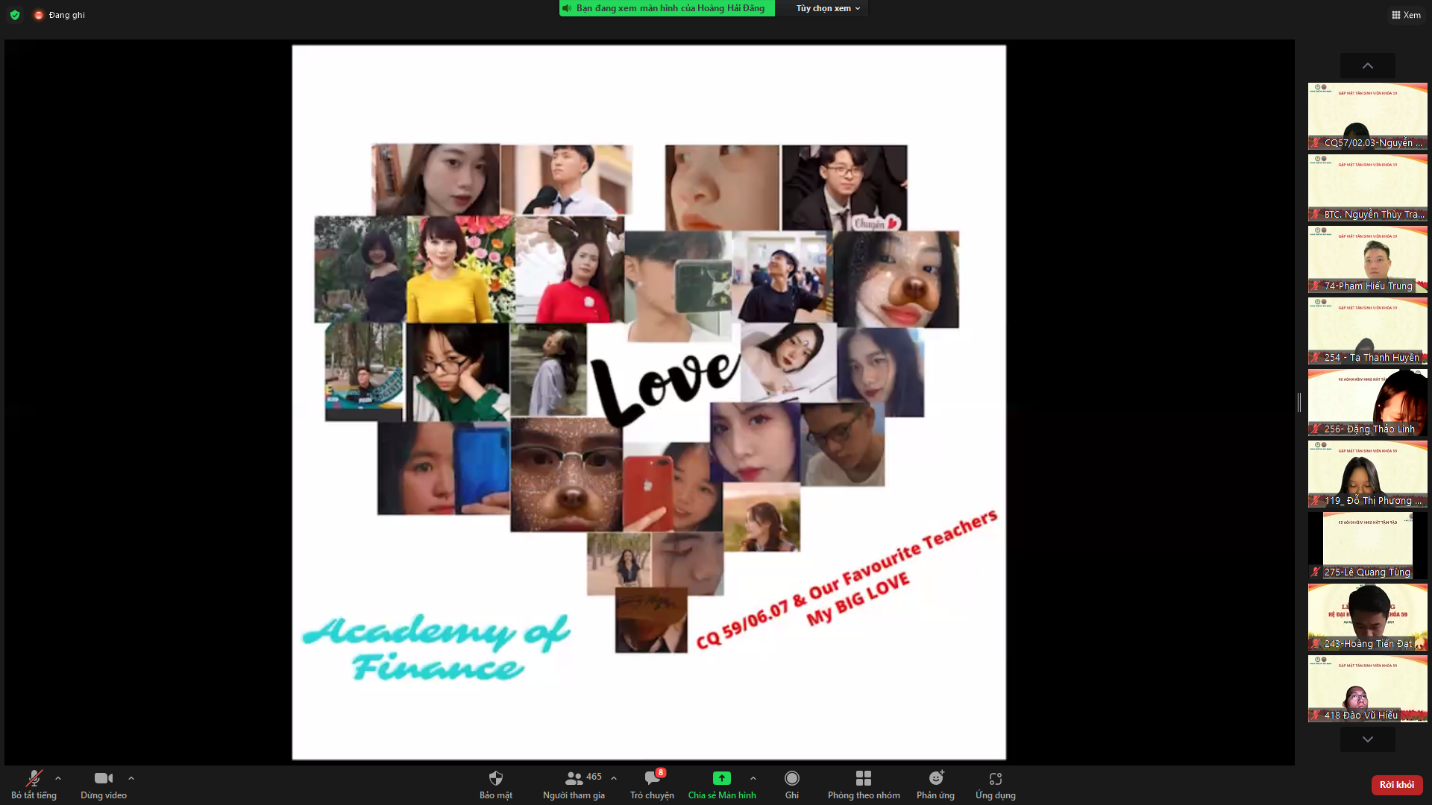The image size is (1432, 805).
Task: Open the Bảo mật security shield icon
Action: pyautogui.click(x=495, y=779)
